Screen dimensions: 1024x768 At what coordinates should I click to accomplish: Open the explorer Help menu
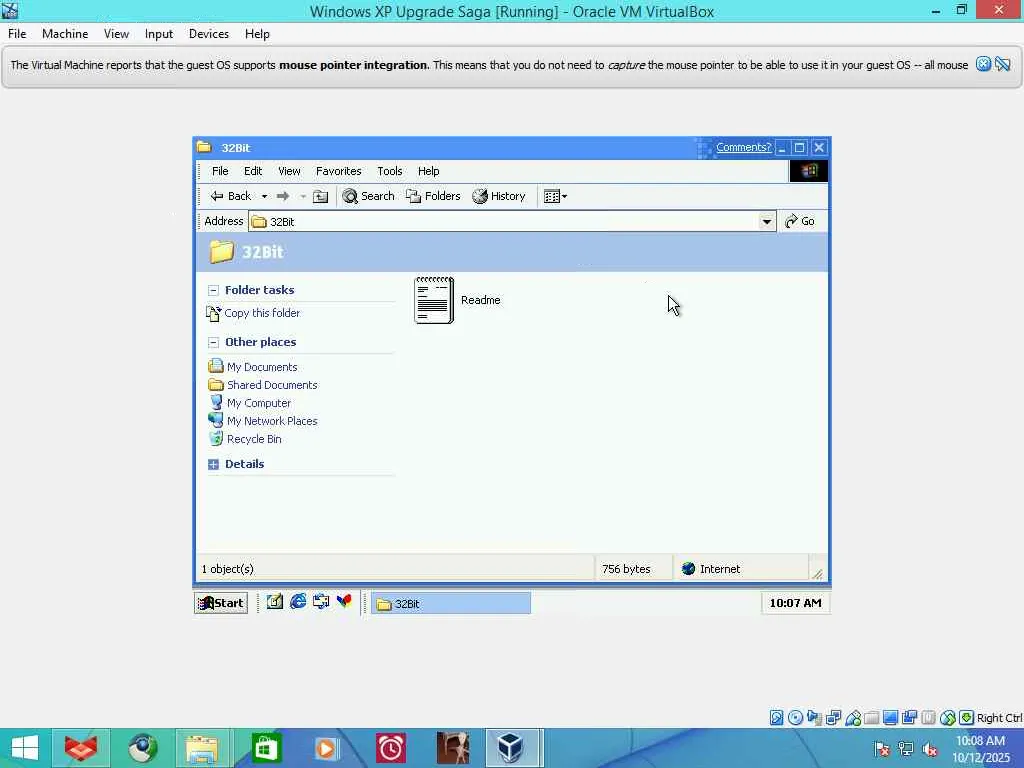pyautogui.click(x=428, y=171)
